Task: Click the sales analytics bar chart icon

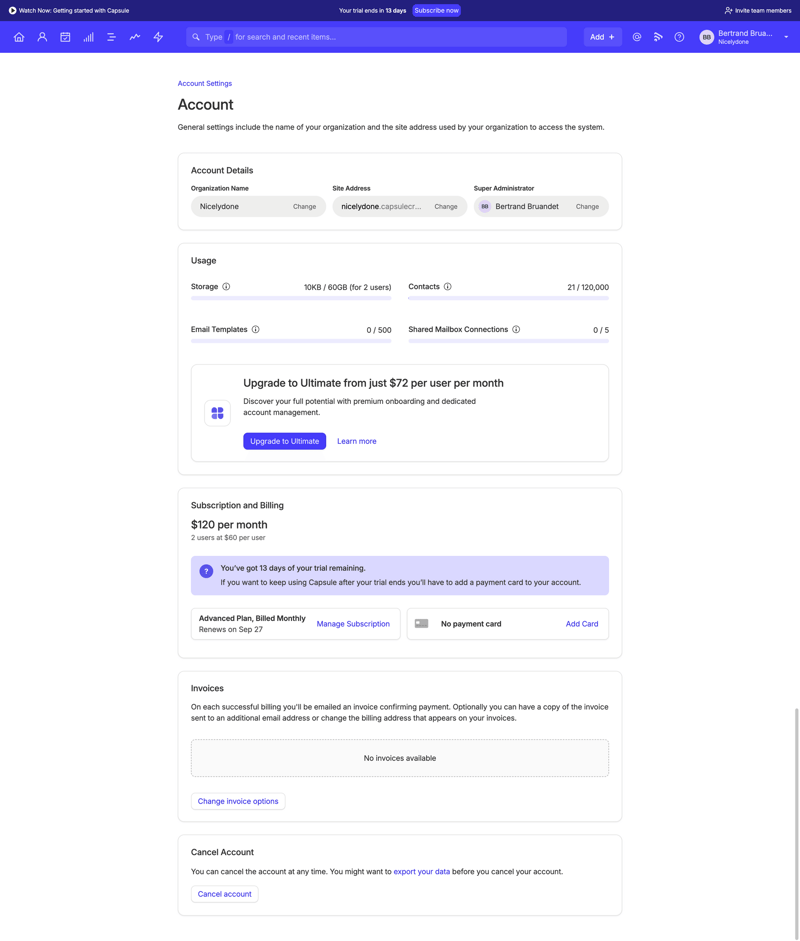Action: 89,37
